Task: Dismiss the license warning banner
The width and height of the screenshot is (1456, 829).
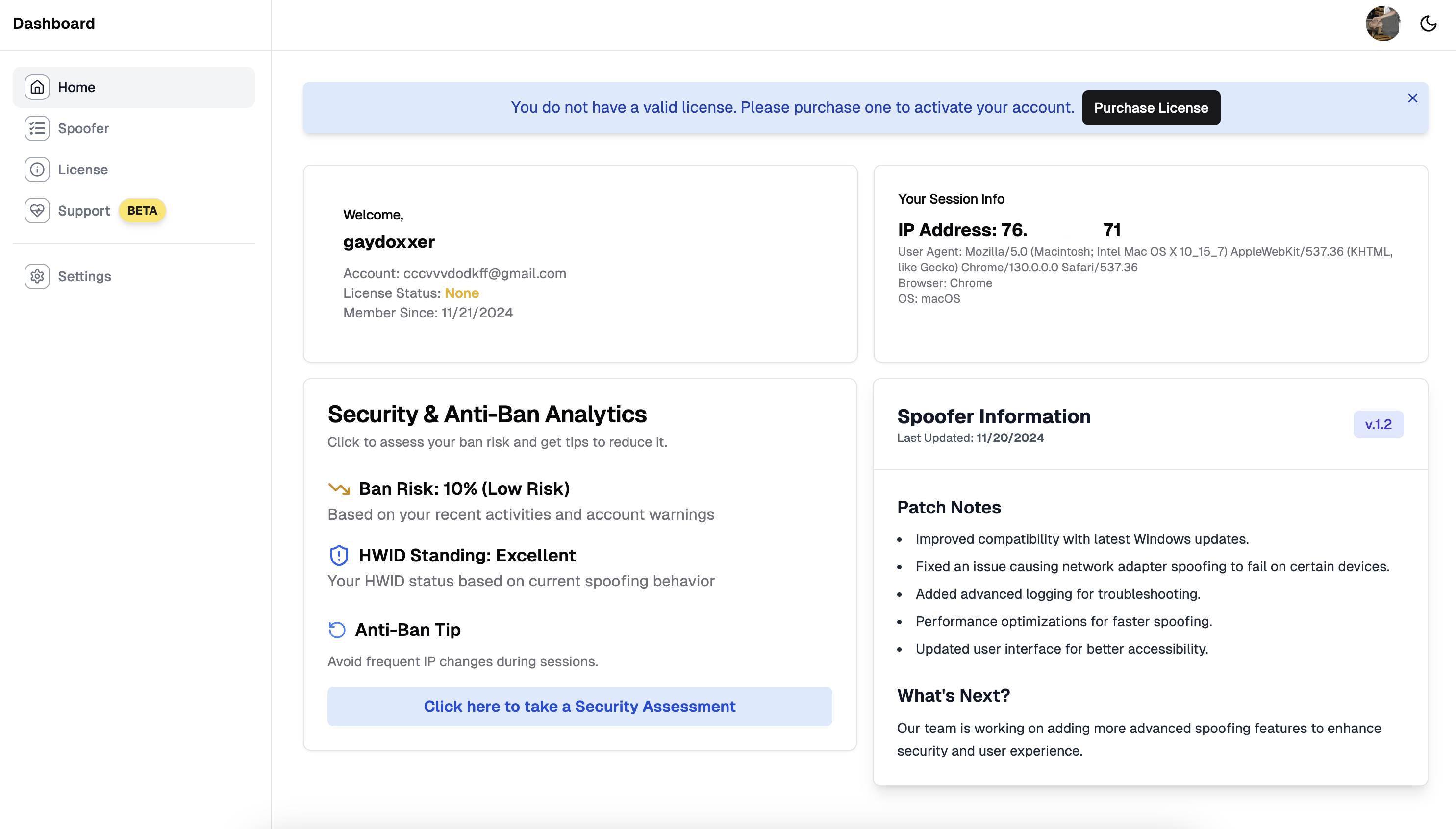Action: (1412, 98)
